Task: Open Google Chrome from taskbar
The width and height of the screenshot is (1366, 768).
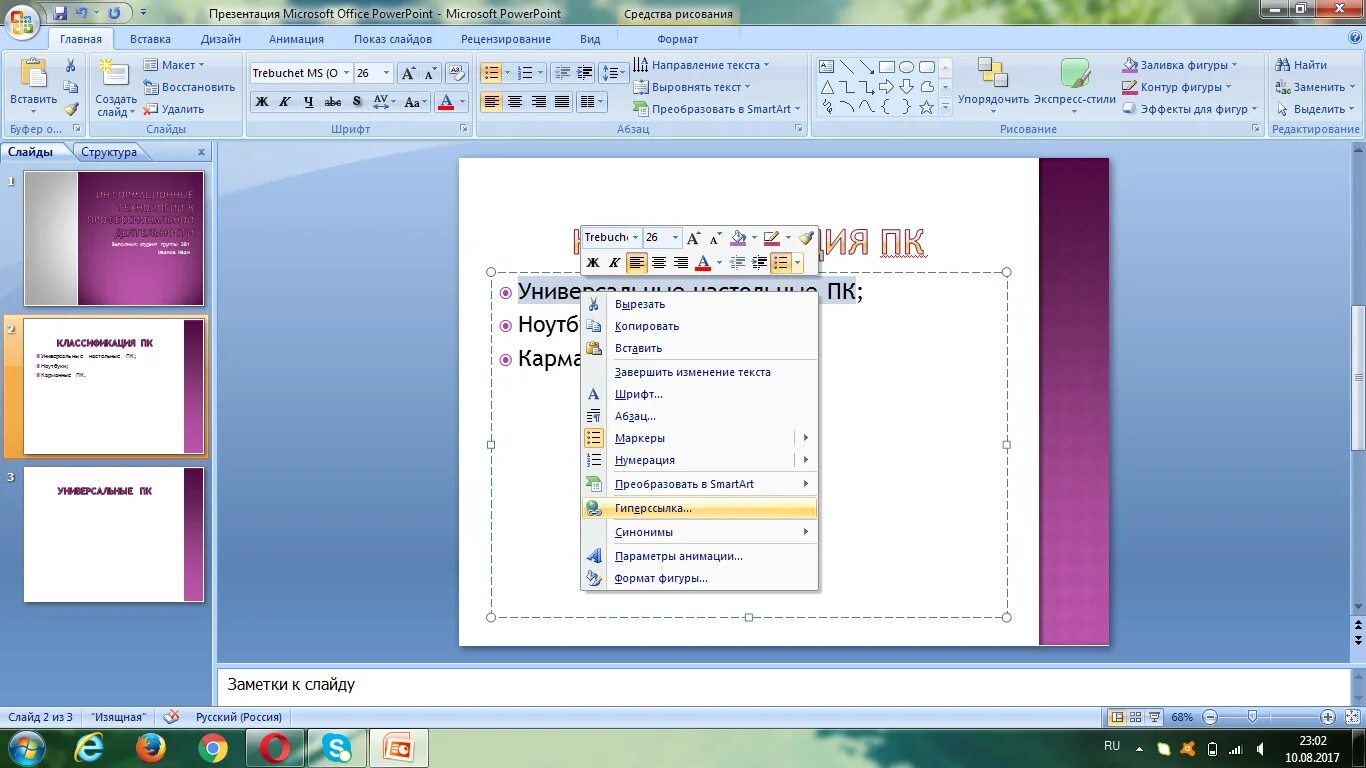Action: (213, 747)
